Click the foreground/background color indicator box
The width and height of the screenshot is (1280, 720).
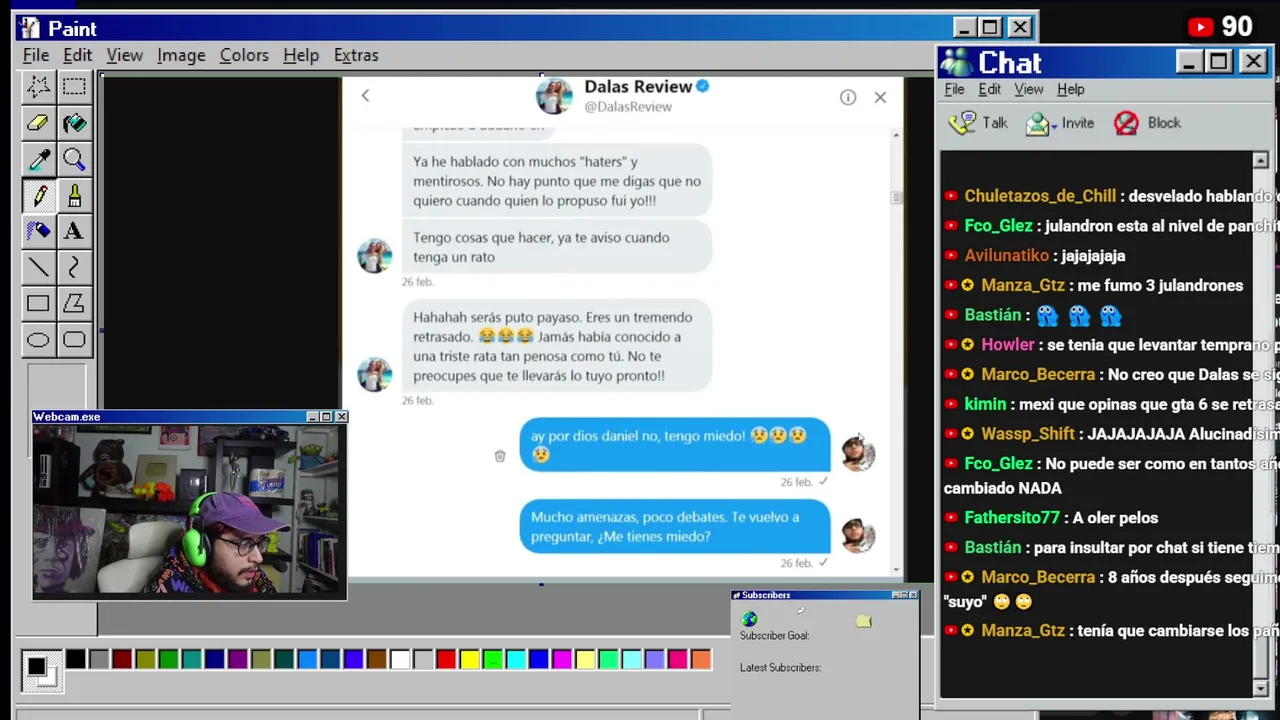tap(41, 670)
